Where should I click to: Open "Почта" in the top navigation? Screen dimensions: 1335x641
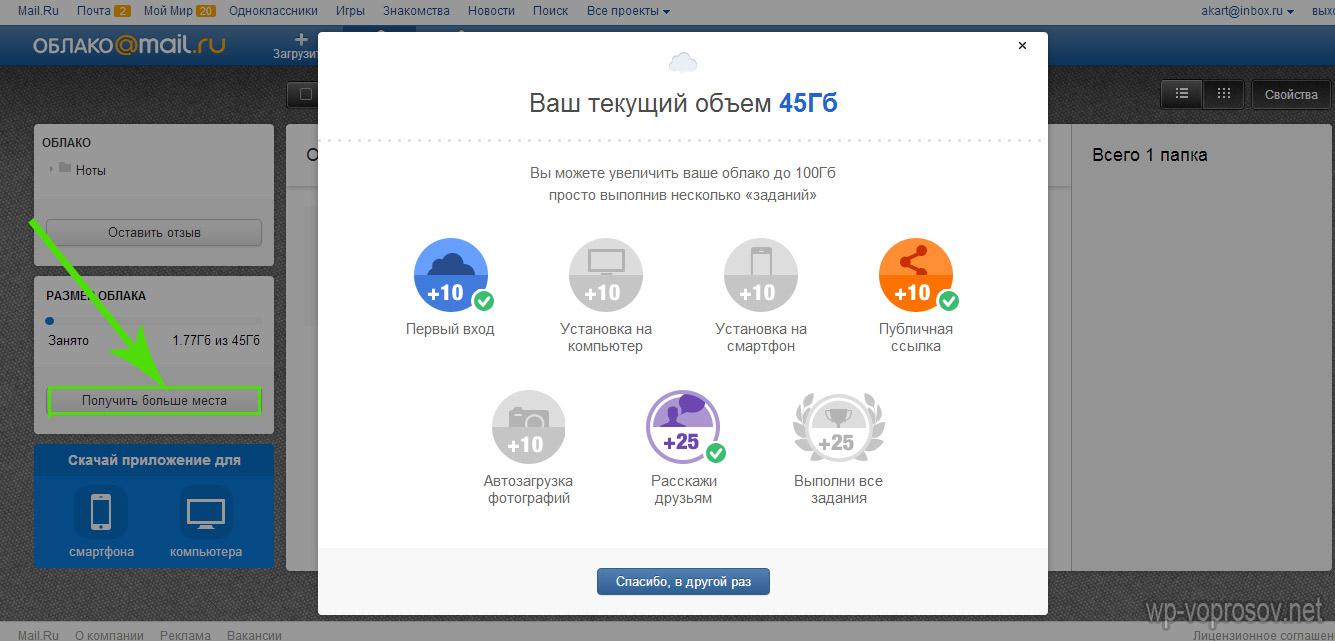click(x=94, y=11)
